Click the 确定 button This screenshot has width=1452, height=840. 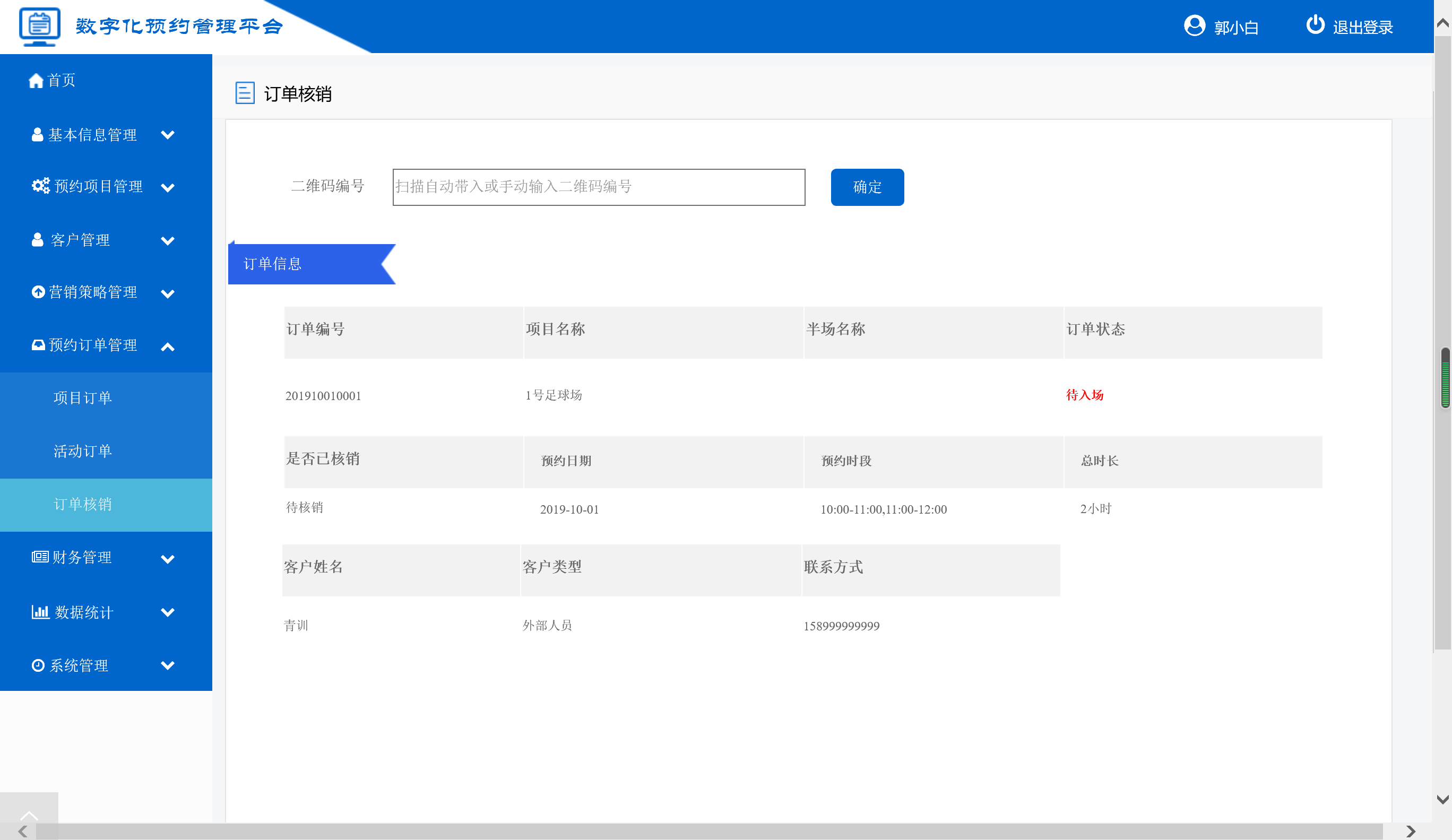[867, 187]
